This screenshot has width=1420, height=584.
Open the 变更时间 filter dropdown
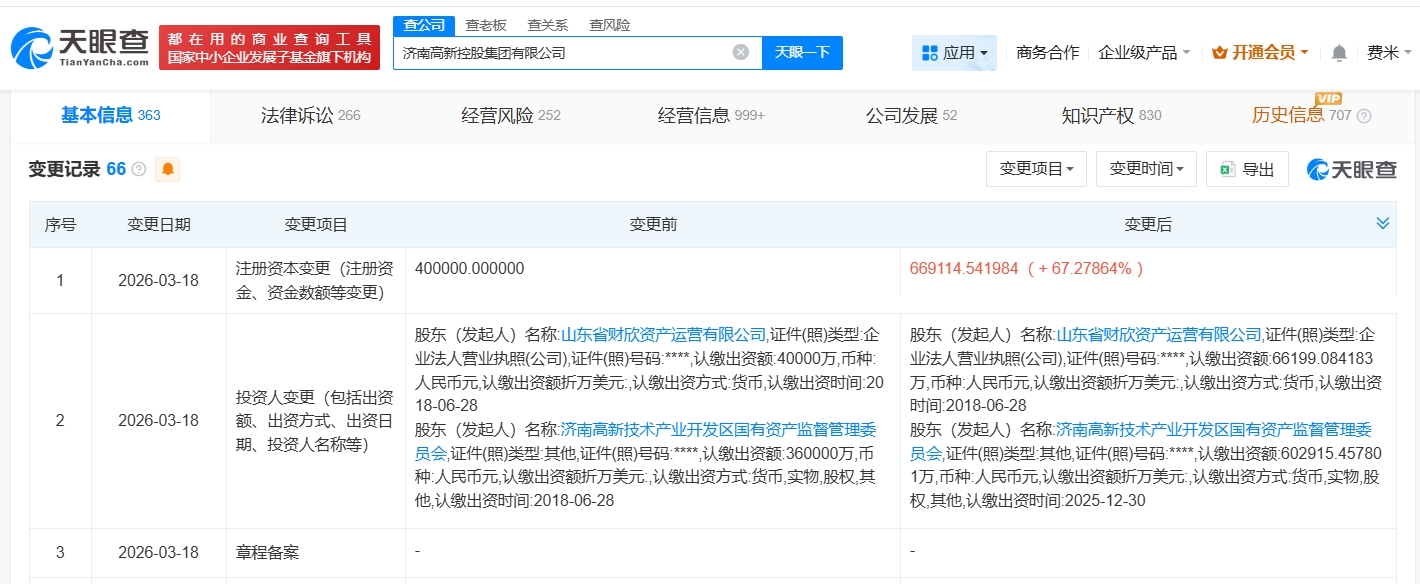coord(1146,170)
